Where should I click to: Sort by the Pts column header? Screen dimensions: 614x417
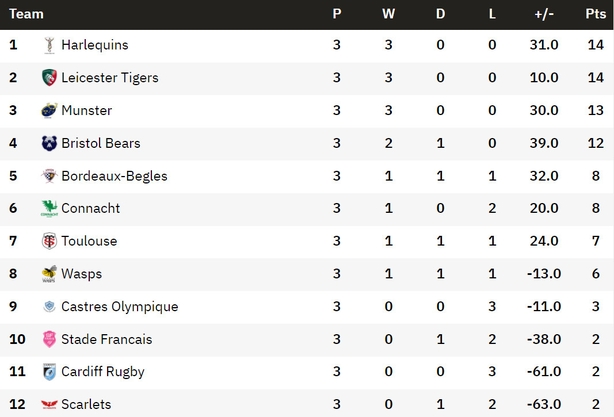click(596, 14)
